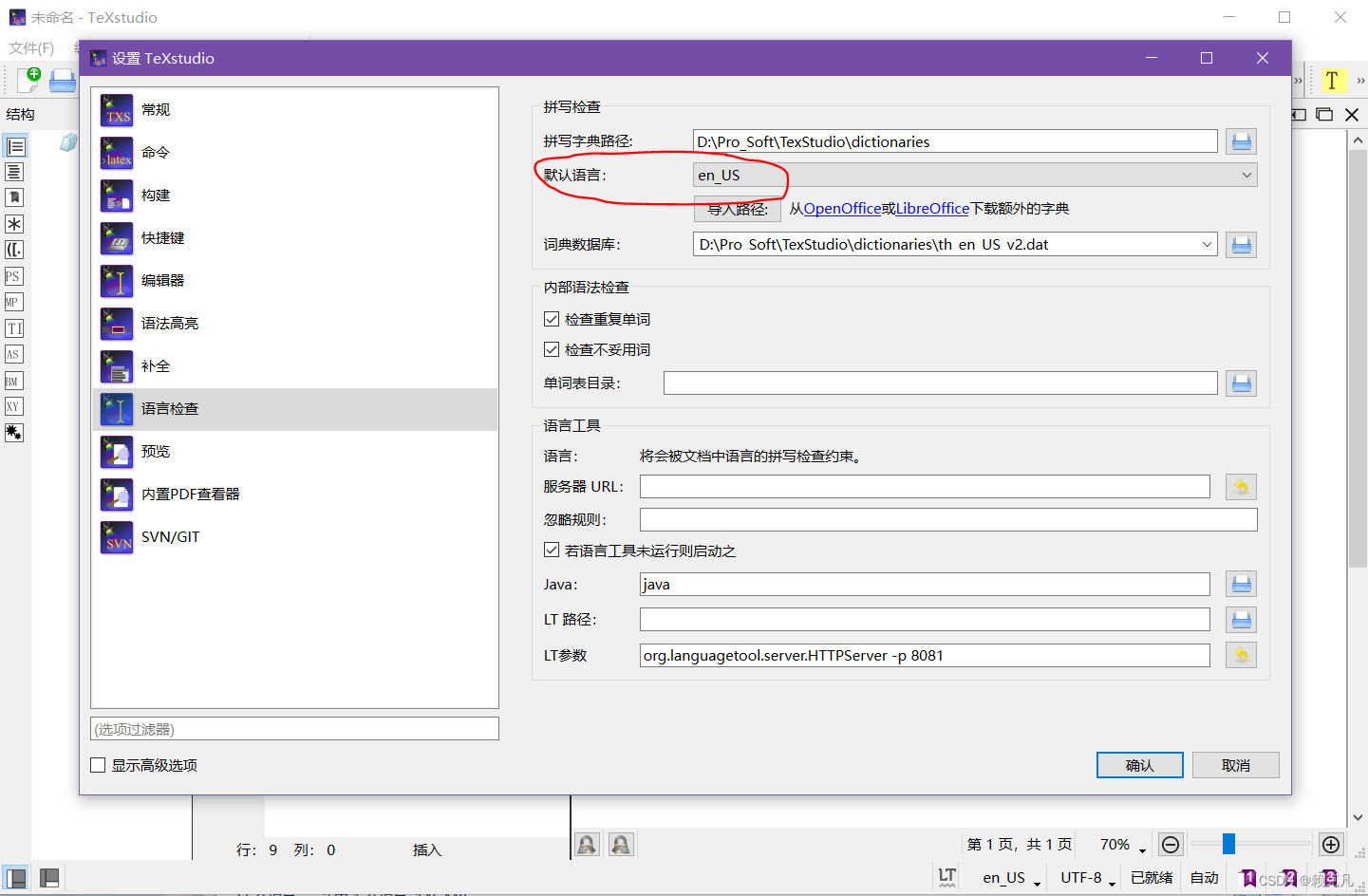Image resolution: width=1368 pixels, height=896 pixels.
Task: Click the bracket symbols panel icon
Action: click(13, 250)
